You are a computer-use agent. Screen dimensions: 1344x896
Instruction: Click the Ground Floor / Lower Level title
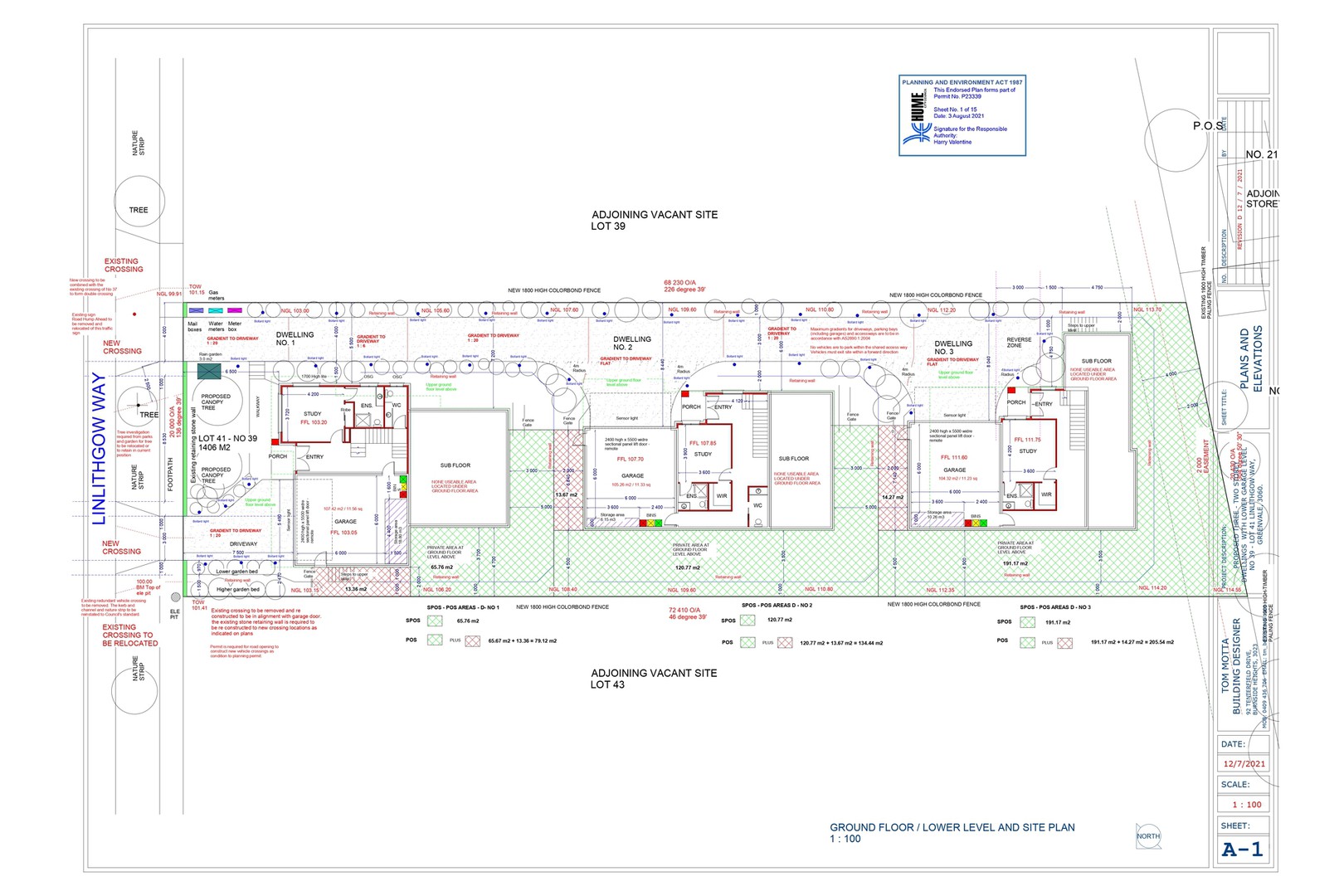pyautogui.click(x=952, y=827)
